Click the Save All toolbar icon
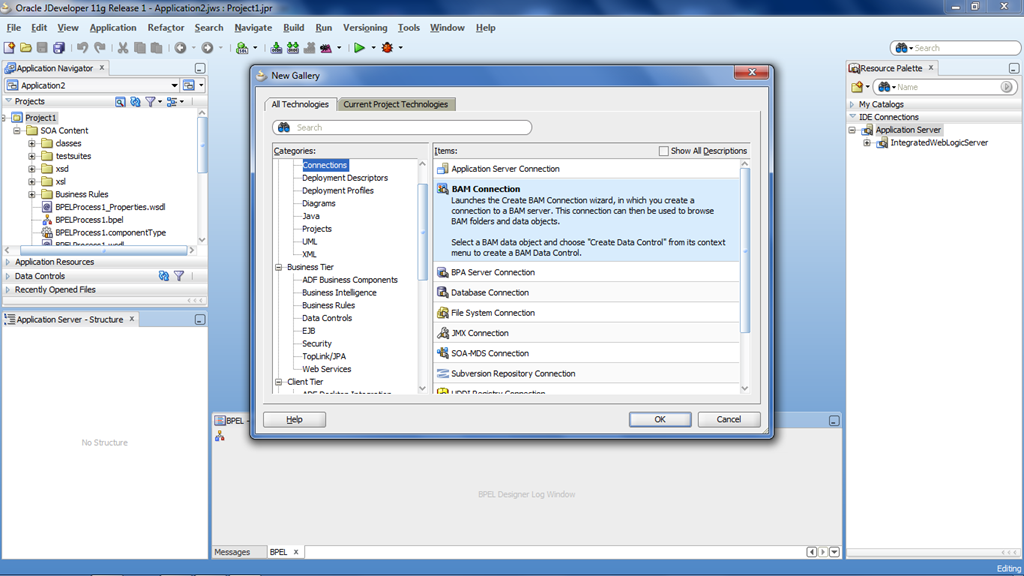Viewport: 1024px width, 576px height. click(x=59, y=47)
